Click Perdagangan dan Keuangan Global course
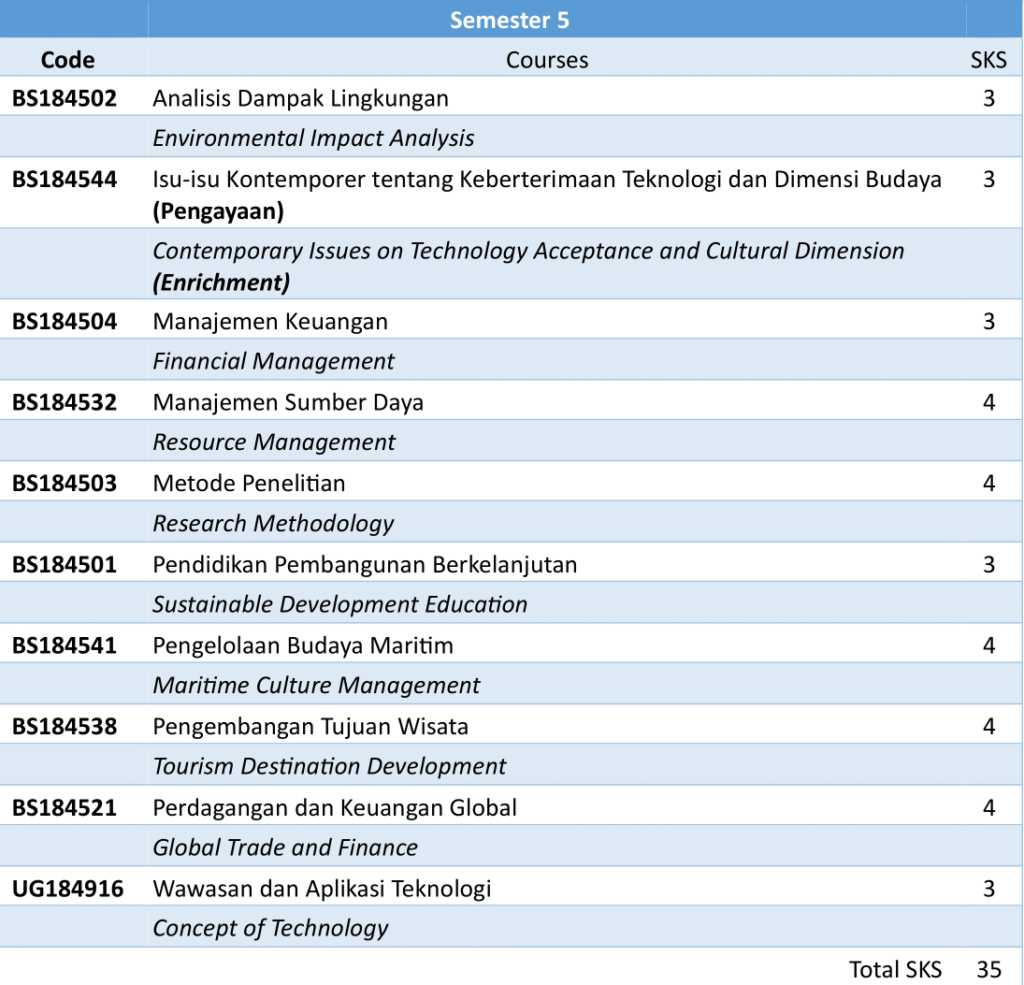The image size is (1024, 985). pyautogui.click(x=335, y=807)
